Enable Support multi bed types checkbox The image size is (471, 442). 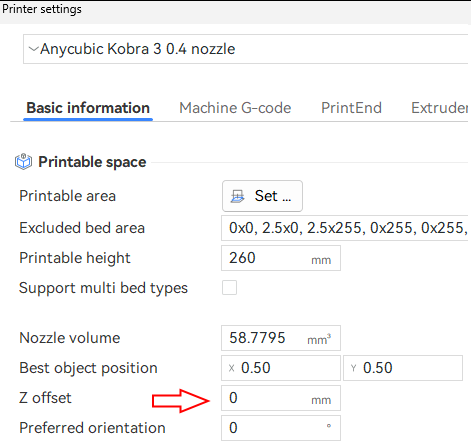[x=230, y=288]
